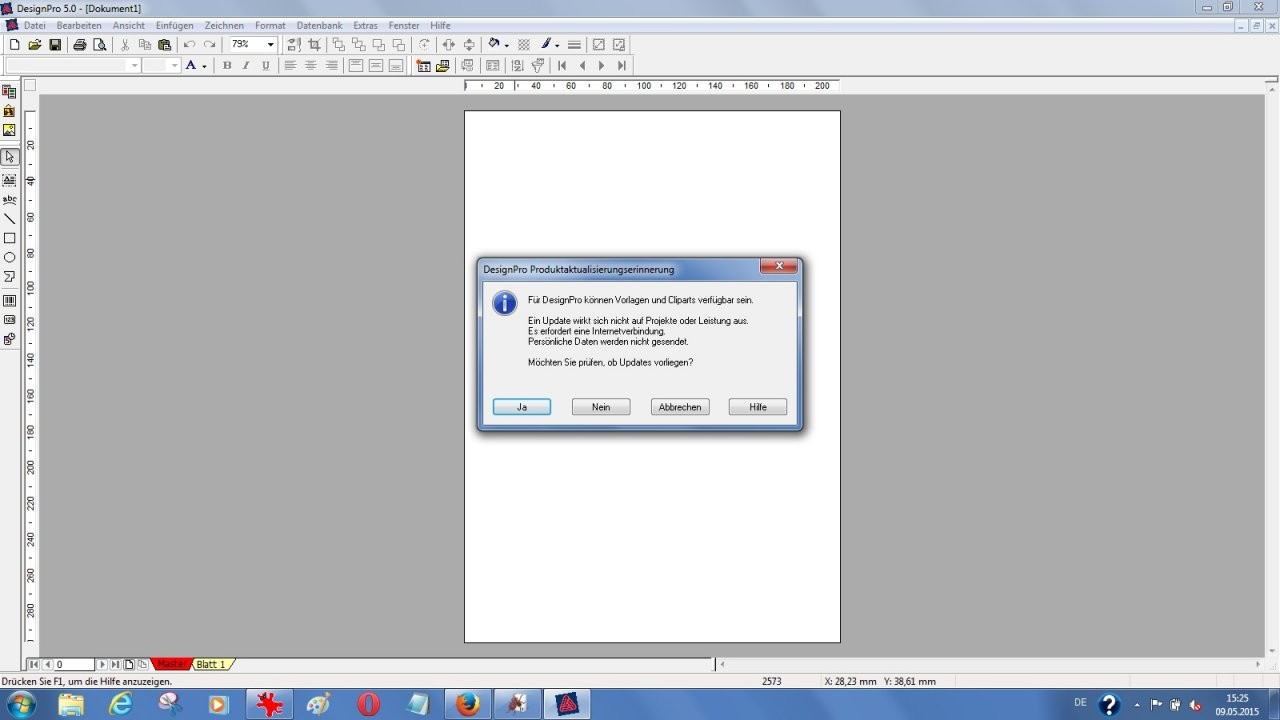The width and height of the screenshot is (1280, 720).
Task: Set vertical alignment to middle
Action: coord(376,66)
